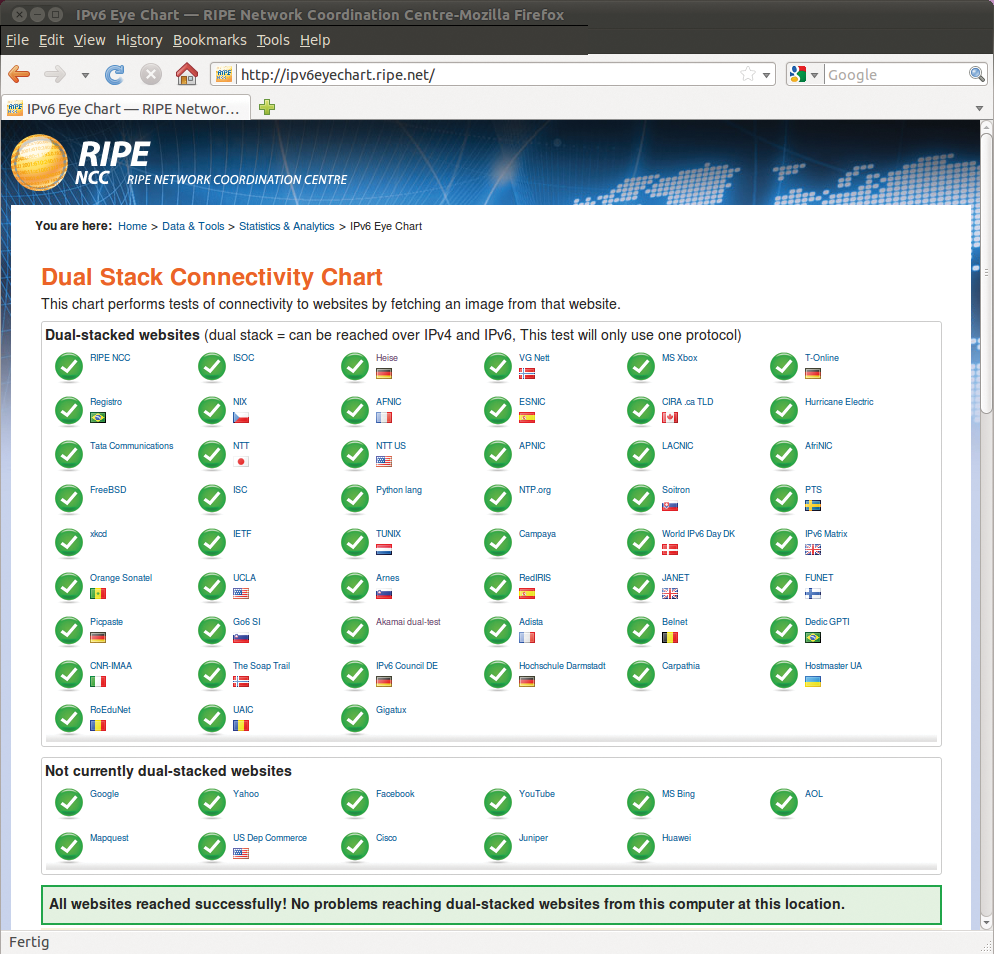
Task: Open the list-all-tabs dropdown arrow
Action: tap(980, 108)
